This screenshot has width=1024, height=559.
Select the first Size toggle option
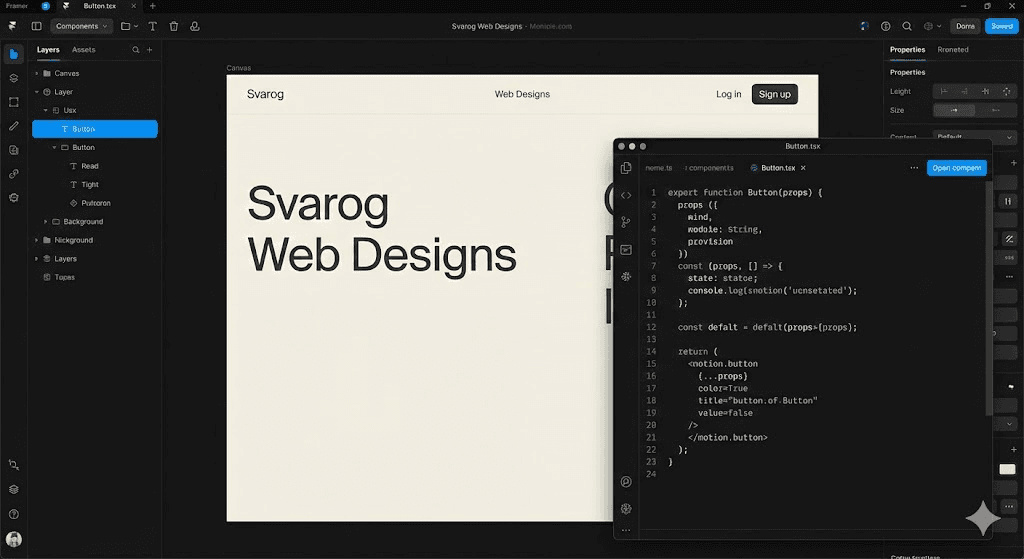tap(953, 110)
